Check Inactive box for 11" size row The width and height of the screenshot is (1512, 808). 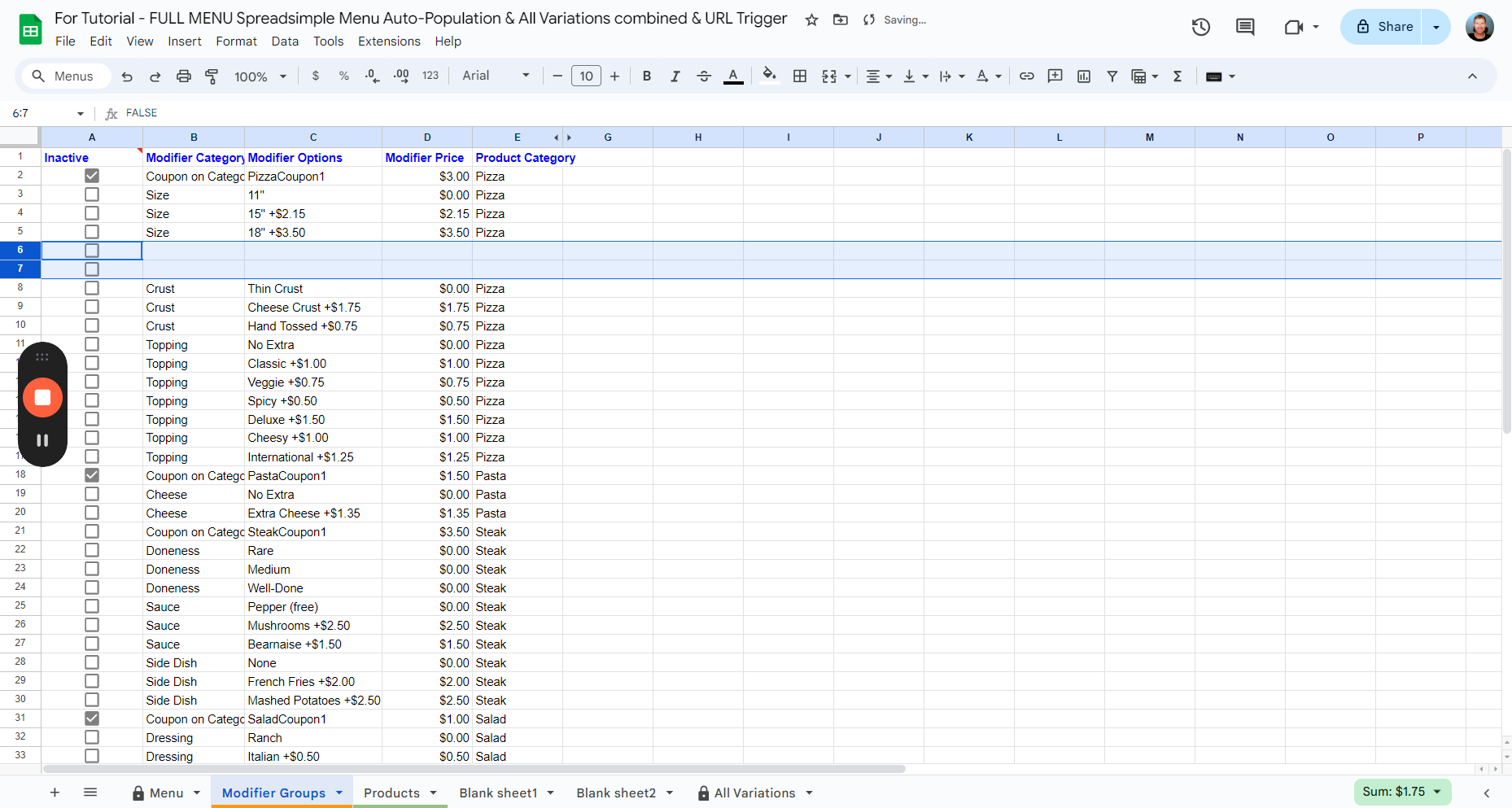[92, 194]
